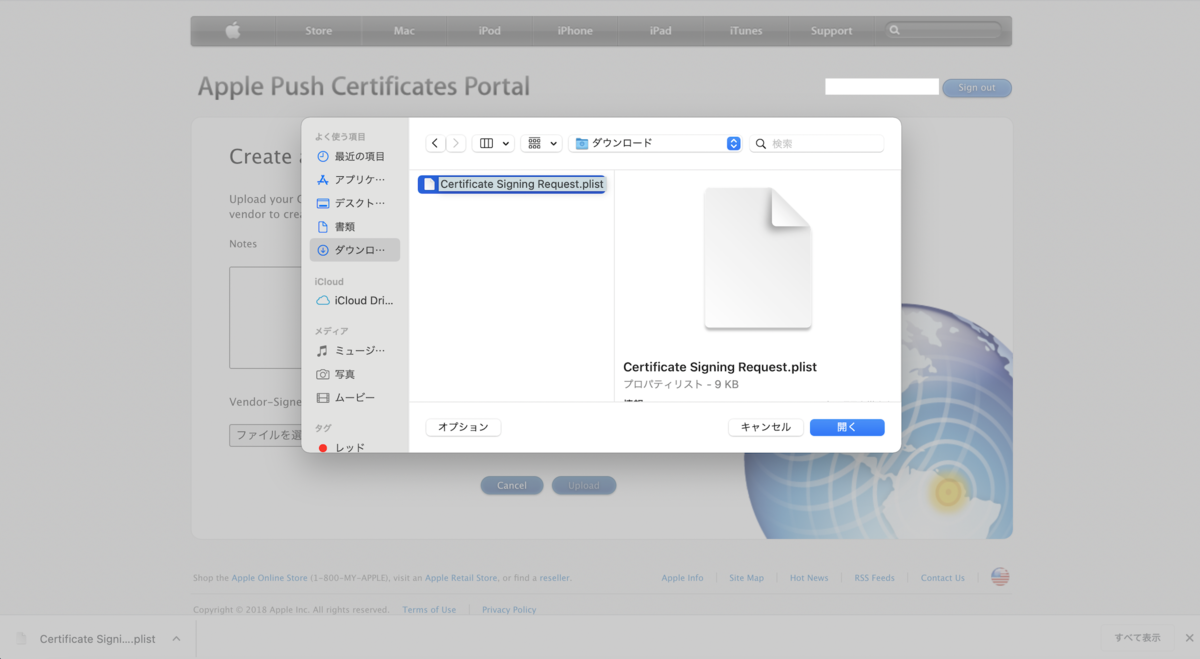
Task: Open アプリケーション folder in sidebar
Action: pyautogui.click(x=355, y=180)
